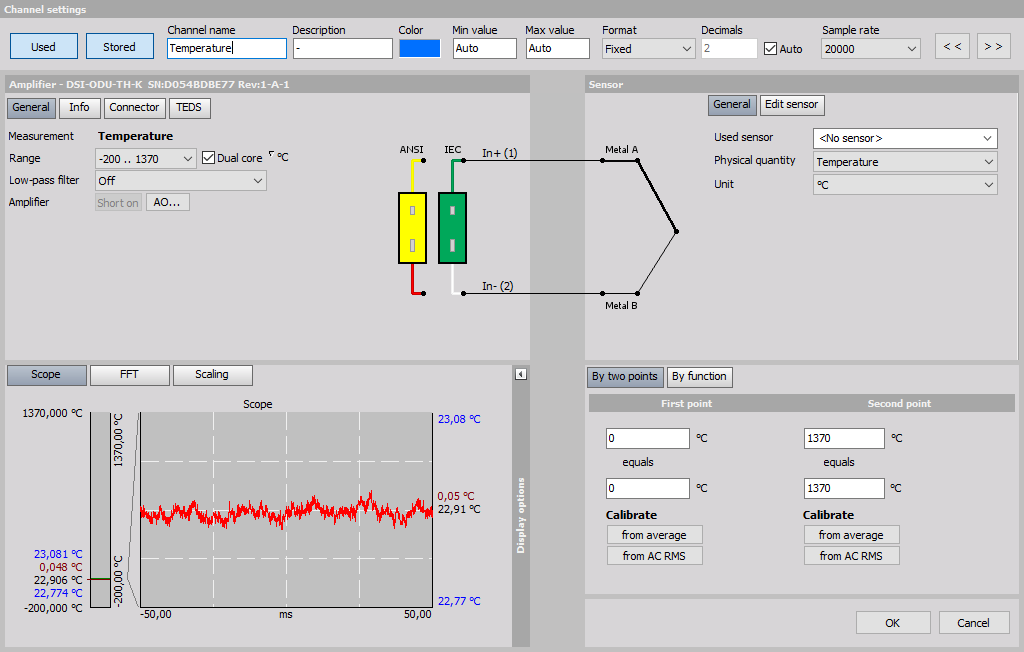The height and width of the screenshot is (652, 1024).
Task: Click the Second point bottom 1370 field
Action: coord(844,489)
